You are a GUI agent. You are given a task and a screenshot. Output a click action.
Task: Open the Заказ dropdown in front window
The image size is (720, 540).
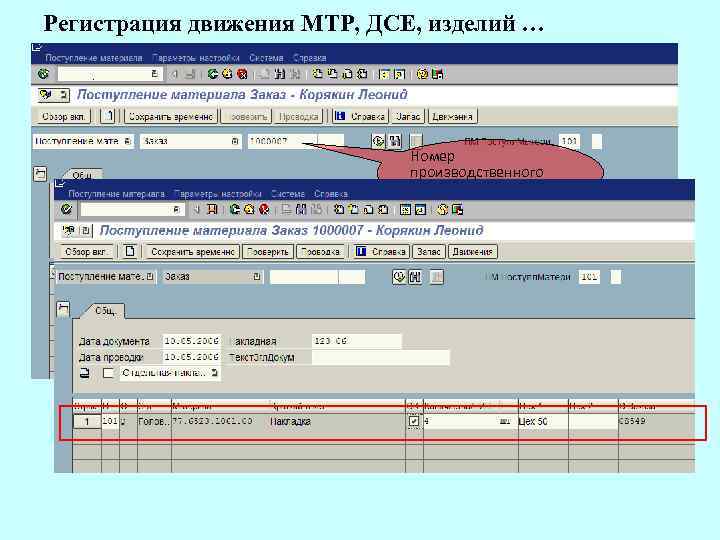coord(257,276)
